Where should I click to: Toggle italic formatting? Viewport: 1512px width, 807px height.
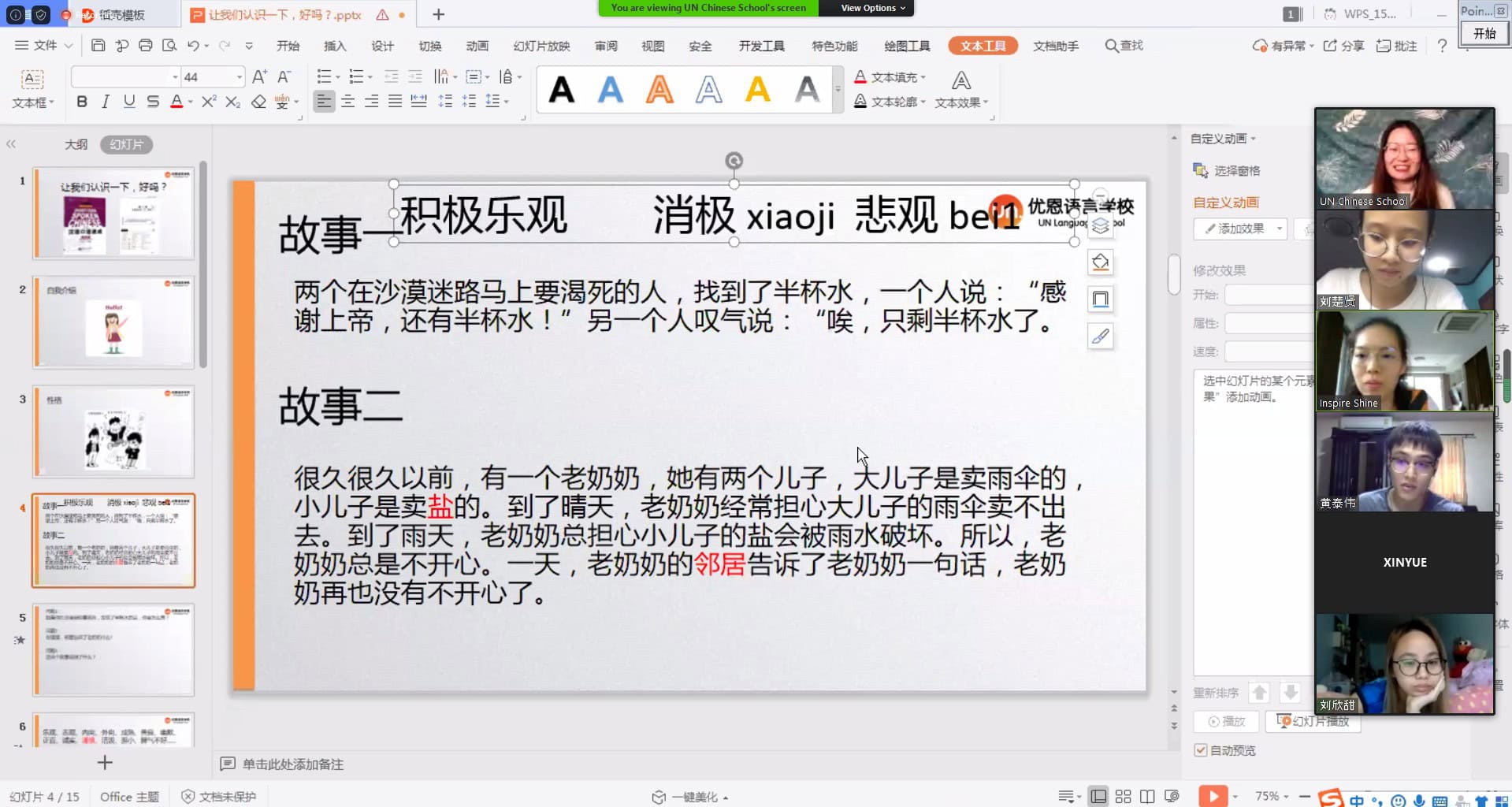(x=106, y=102)
